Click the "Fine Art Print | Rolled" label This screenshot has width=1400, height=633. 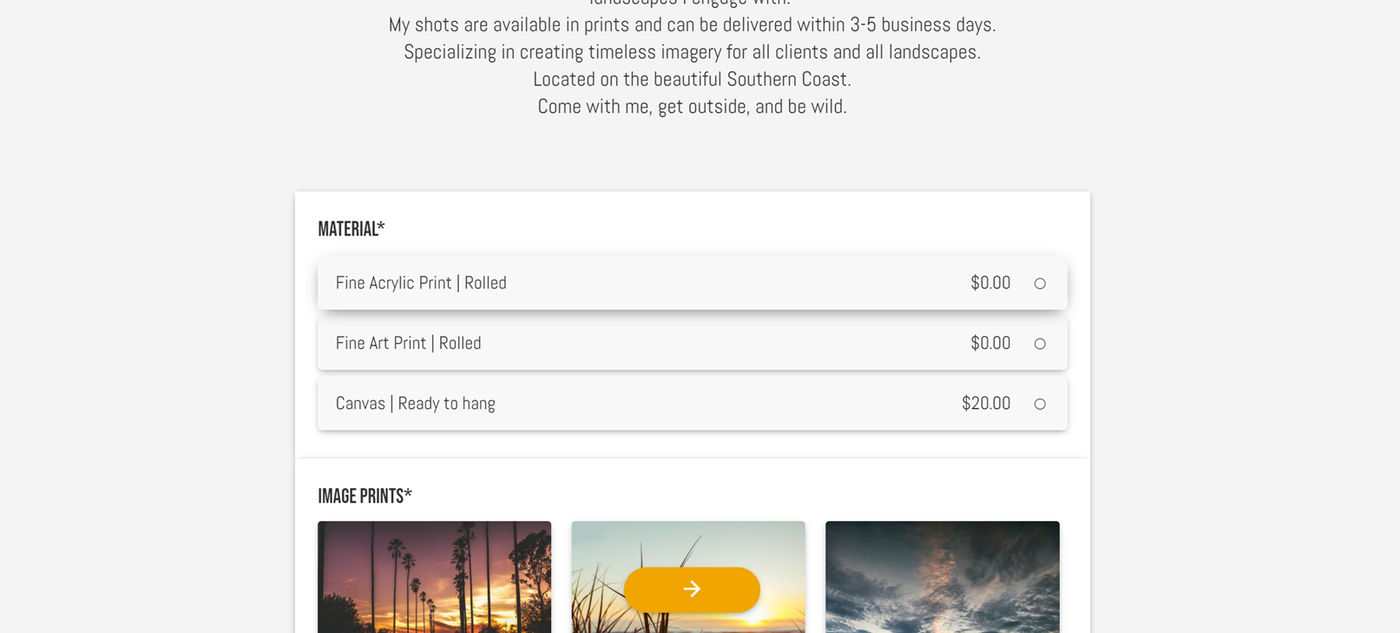(408, 343)
